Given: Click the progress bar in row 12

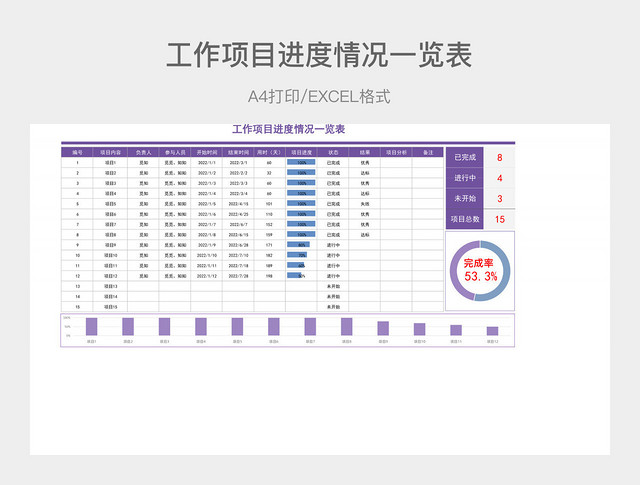Looking at the screenshot, I should 294,276.
